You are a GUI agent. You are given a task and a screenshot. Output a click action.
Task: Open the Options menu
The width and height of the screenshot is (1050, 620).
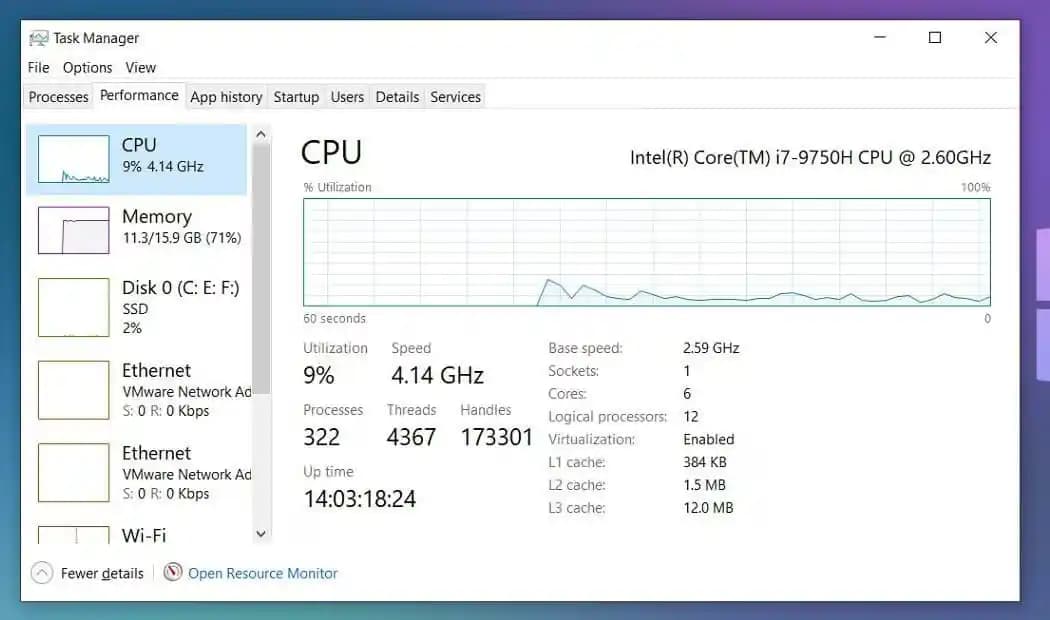point(87,67)
